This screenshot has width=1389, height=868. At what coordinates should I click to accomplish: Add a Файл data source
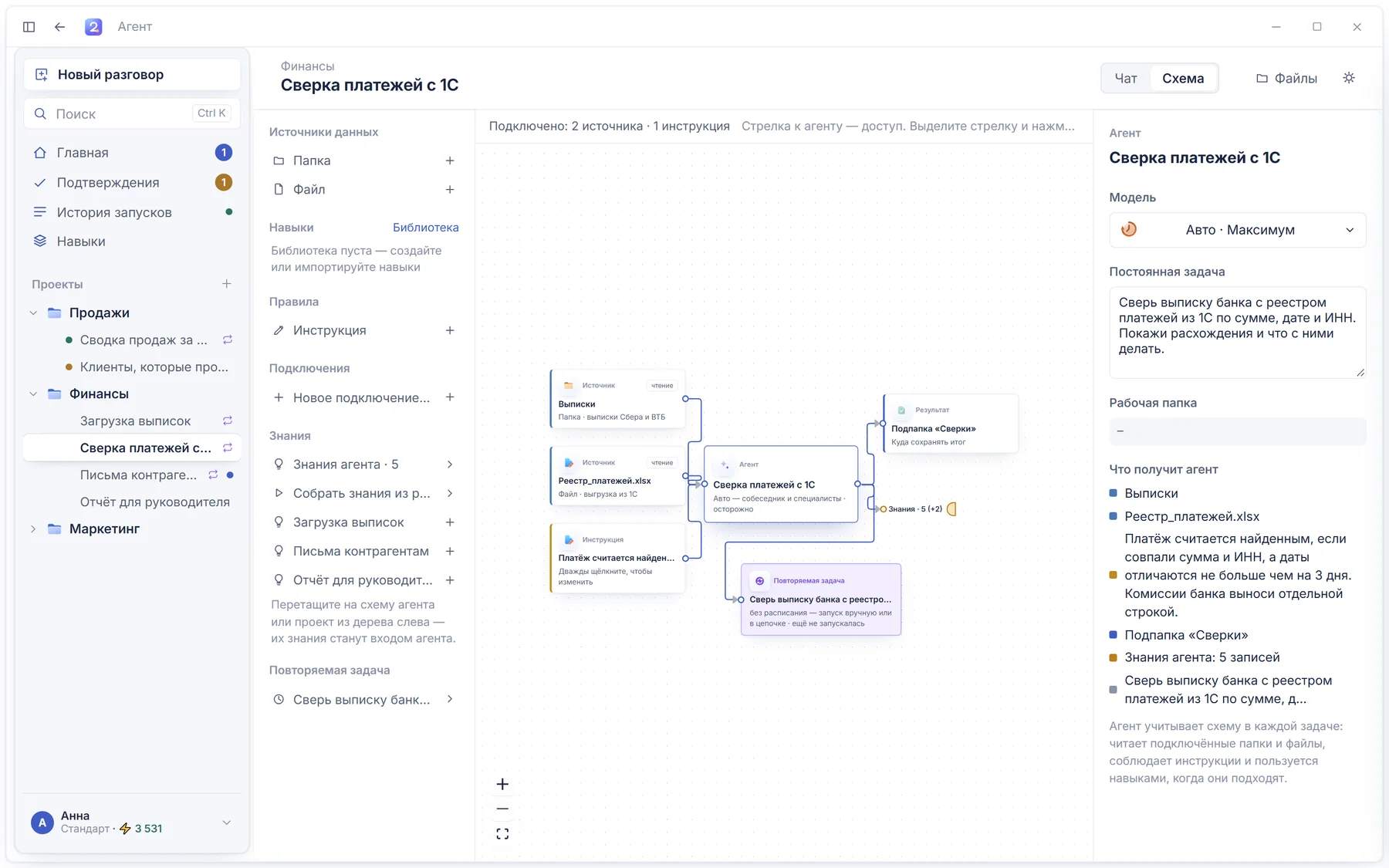click(x=450, y=190)
